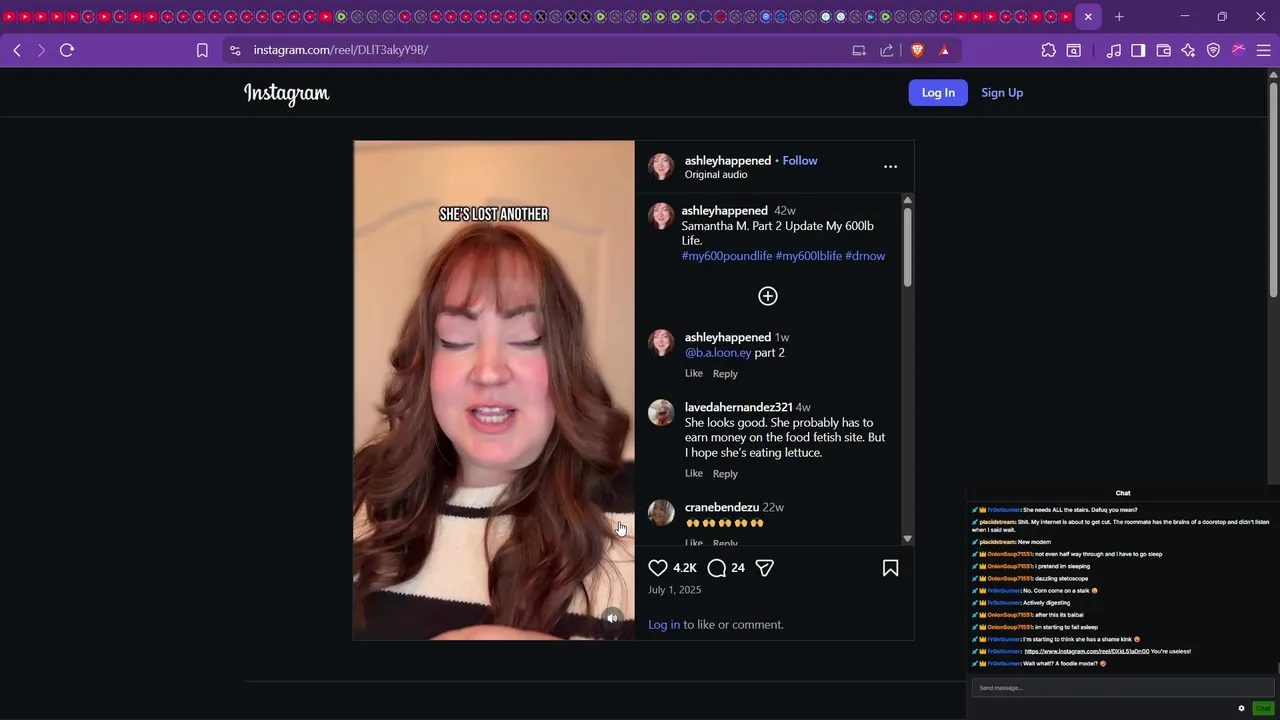
Task: Share the reel with the paper plane icon
Action: pos(765,568)
